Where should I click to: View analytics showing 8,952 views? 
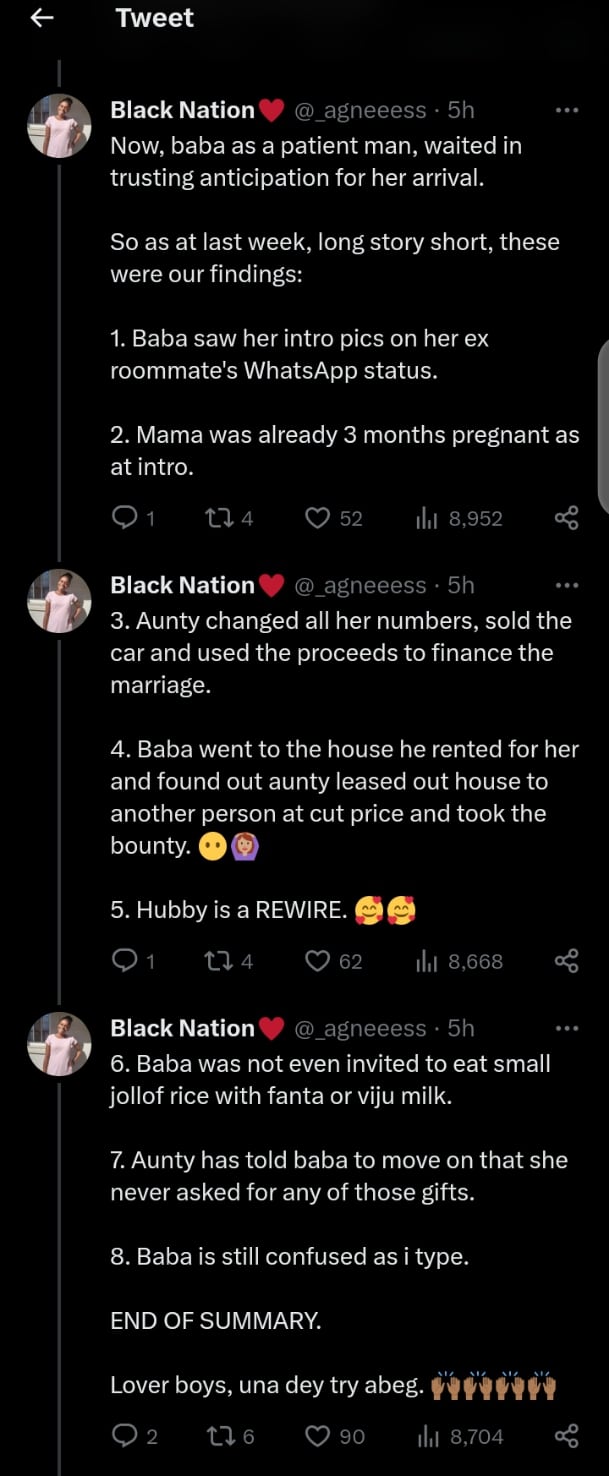[426, 517]
